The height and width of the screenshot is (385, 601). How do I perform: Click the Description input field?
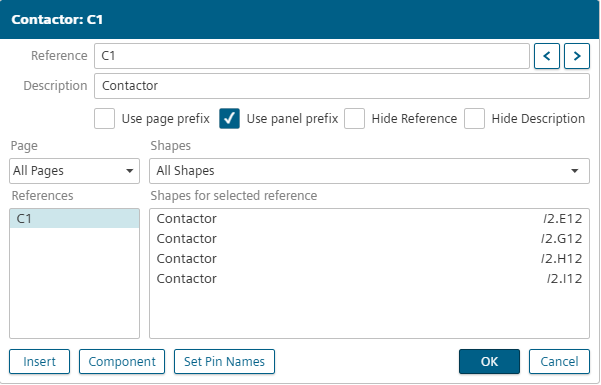click(342, 86)
